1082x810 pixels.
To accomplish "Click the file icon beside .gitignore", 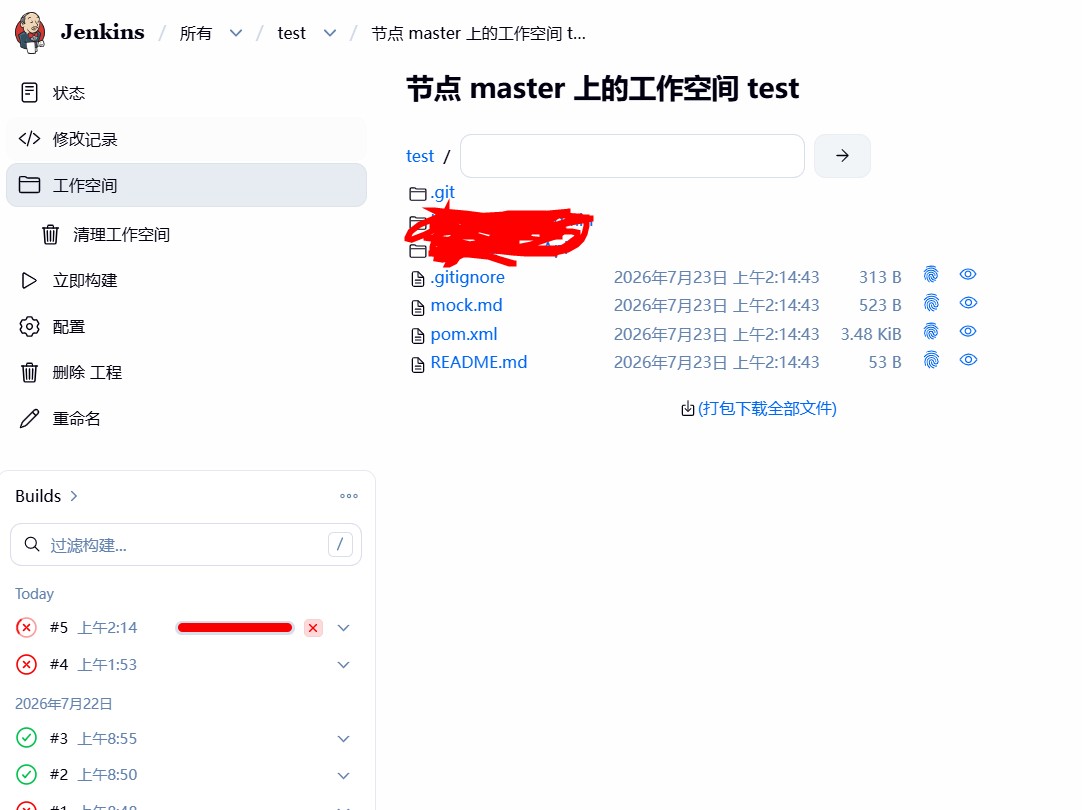I will pyautogui.click(x=417, y=279).
